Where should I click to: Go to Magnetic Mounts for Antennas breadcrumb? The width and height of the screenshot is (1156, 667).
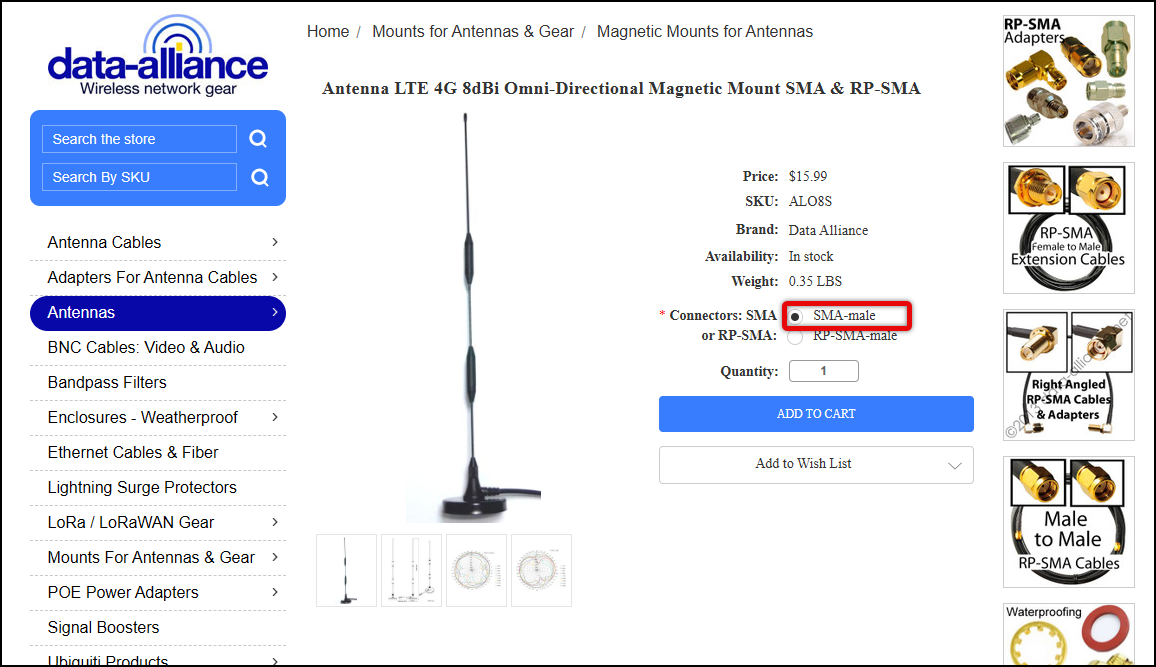(705, 32)
